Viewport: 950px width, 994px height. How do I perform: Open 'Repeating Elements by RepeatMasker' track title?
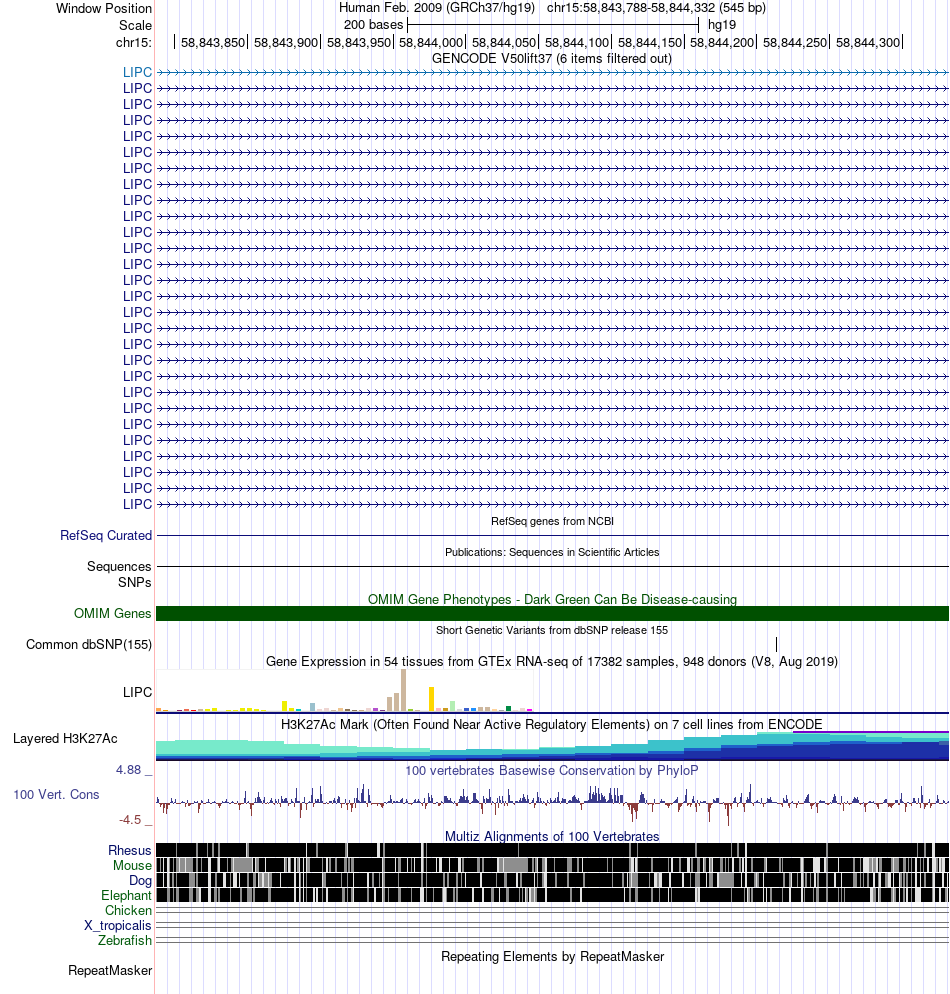pyautogui.click(x=552, y=957)
